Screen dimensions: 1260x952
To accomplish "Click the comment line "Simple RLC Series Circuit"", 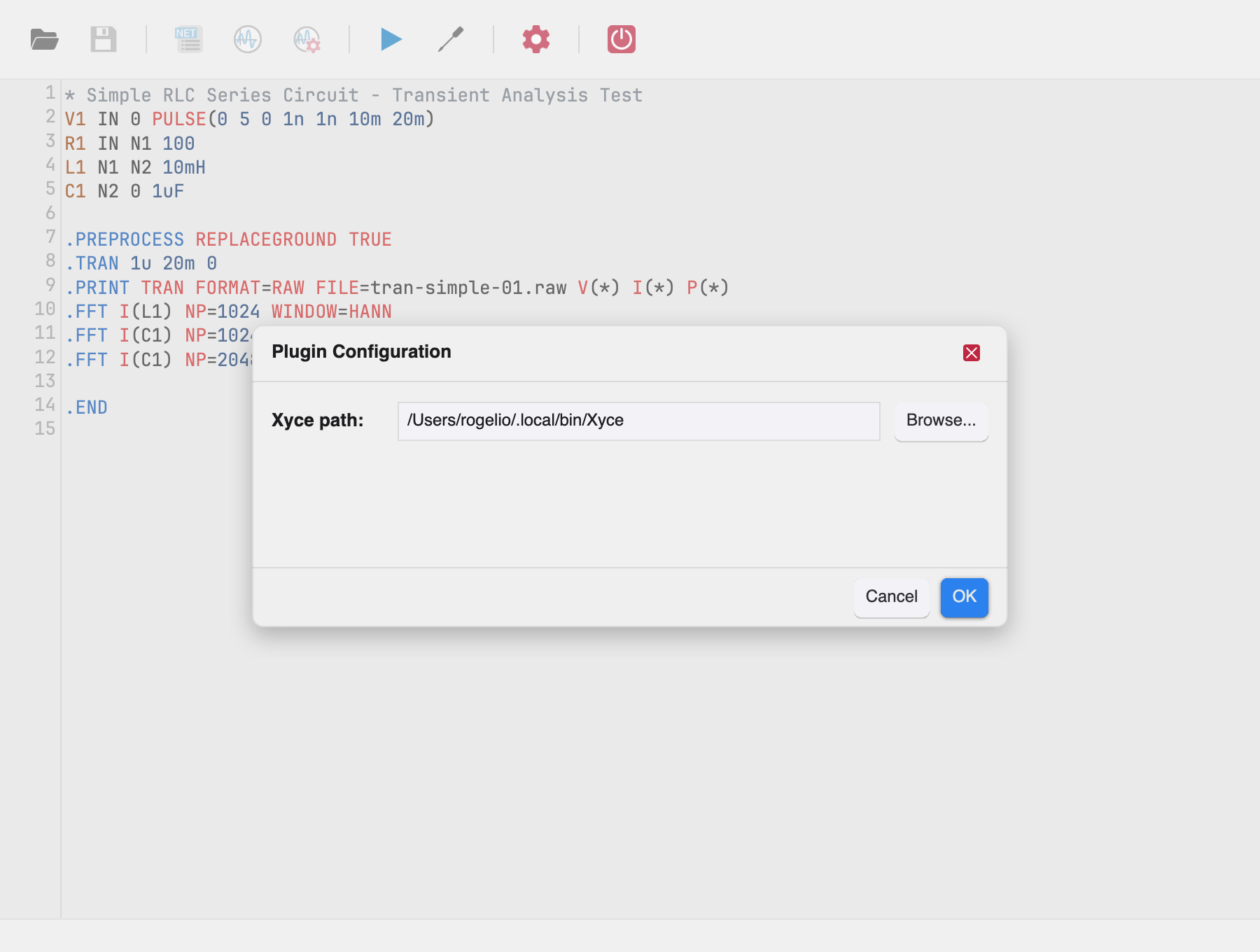I will tap(353, 95).
